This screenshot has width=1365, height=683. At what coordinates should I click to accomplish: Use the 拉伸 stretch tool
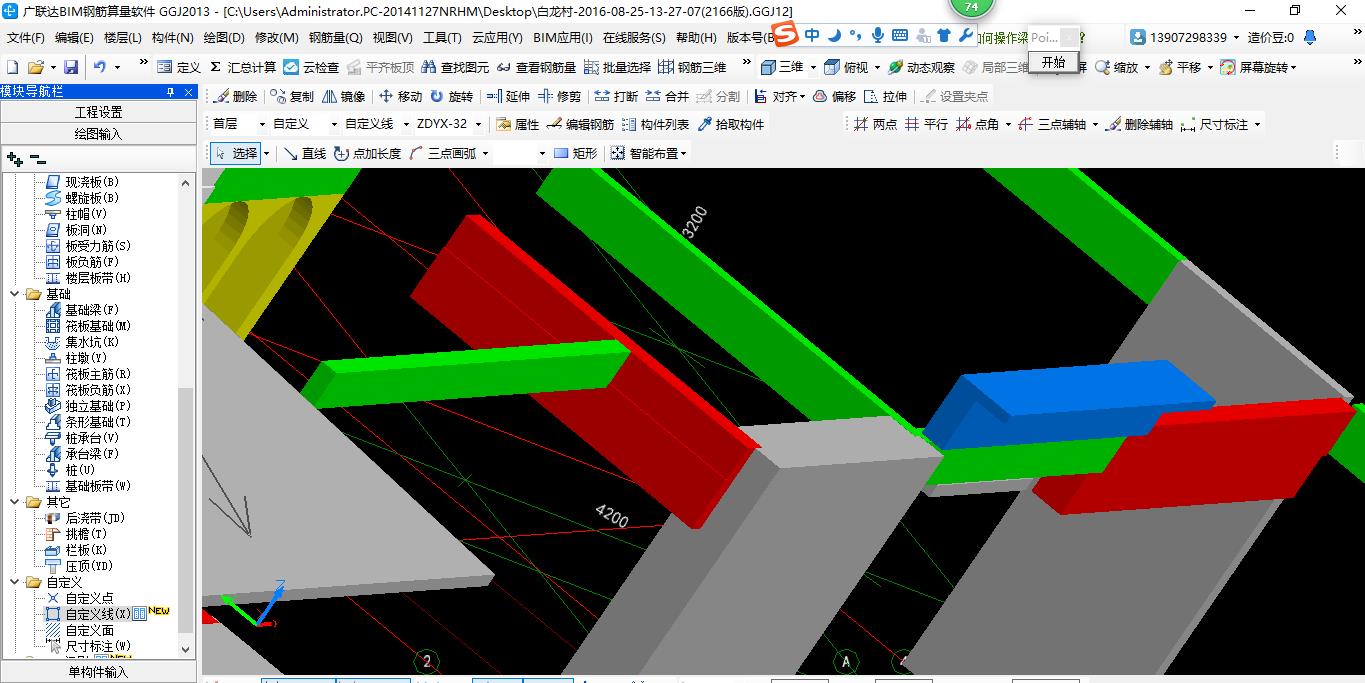point(886,96)
